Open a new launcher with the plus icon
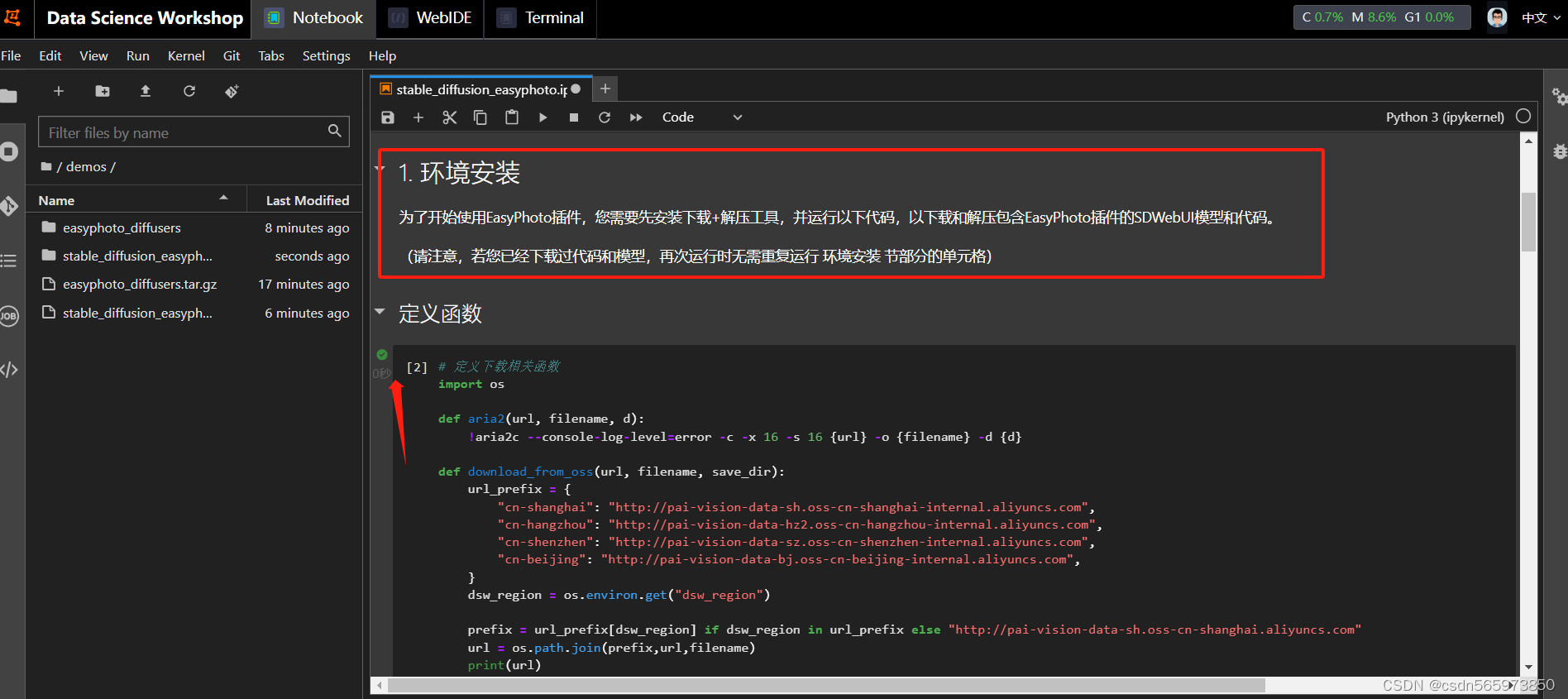Image resolution: width=1568 pixels, height=699 pixels. (x=59, y=91)
